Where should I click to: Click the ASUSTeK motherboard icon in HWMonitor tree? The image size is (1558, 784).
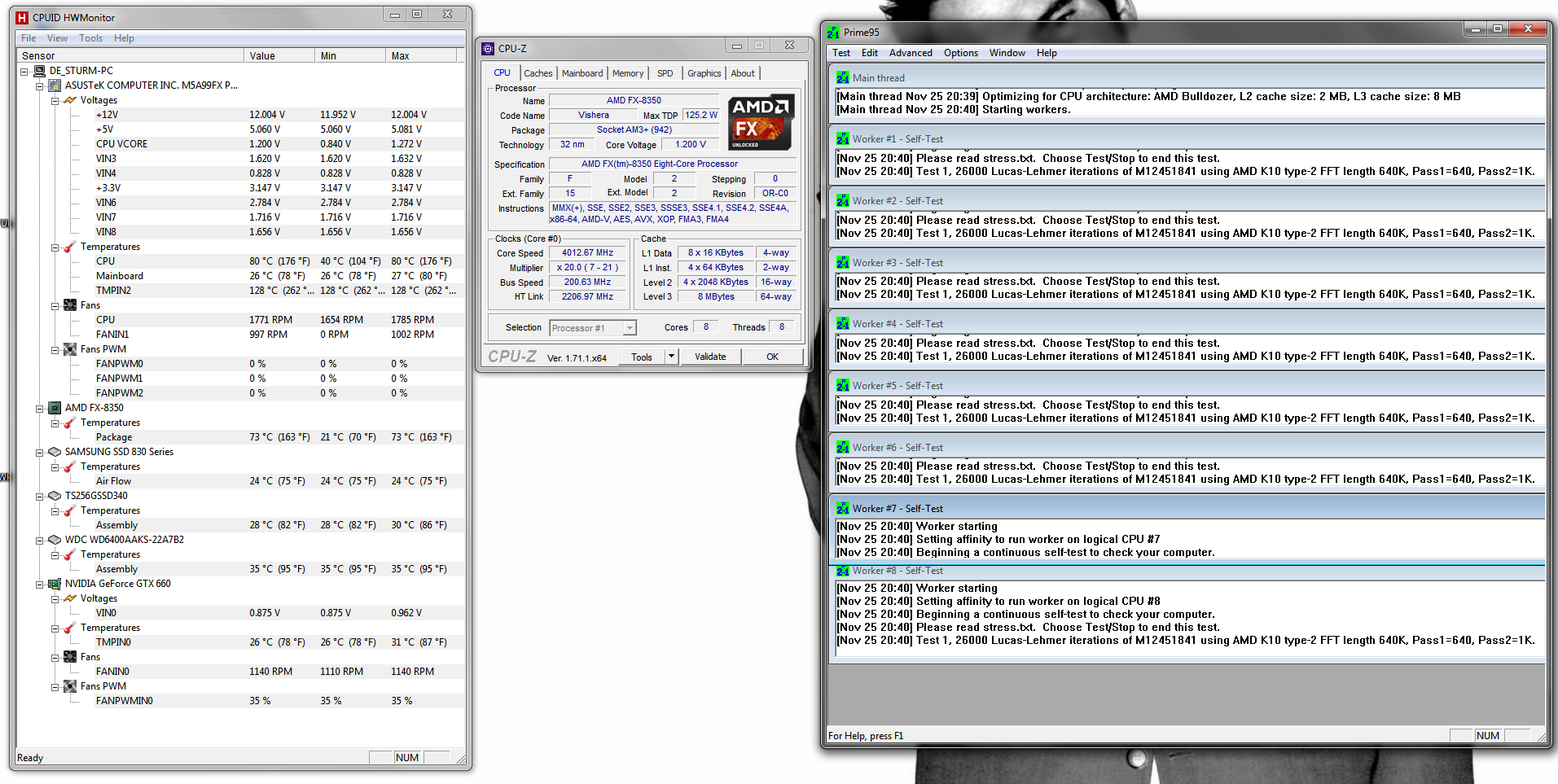click(55, 85)
